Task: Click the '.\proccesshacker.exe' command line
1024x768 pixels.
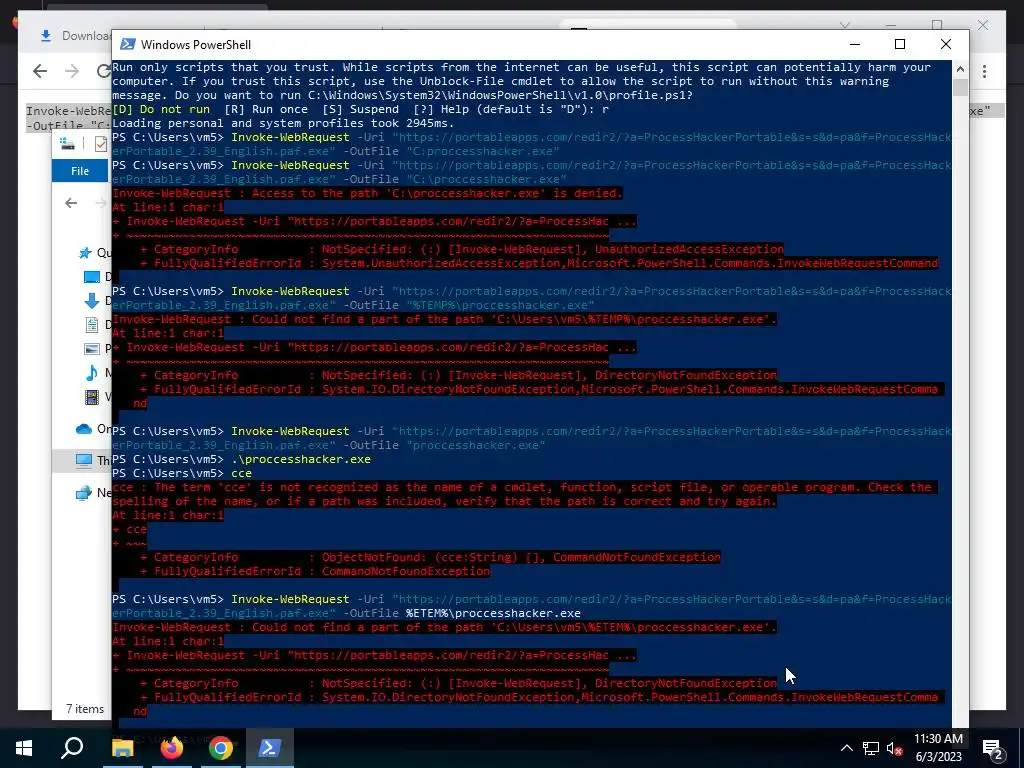Action: (300, 459)
